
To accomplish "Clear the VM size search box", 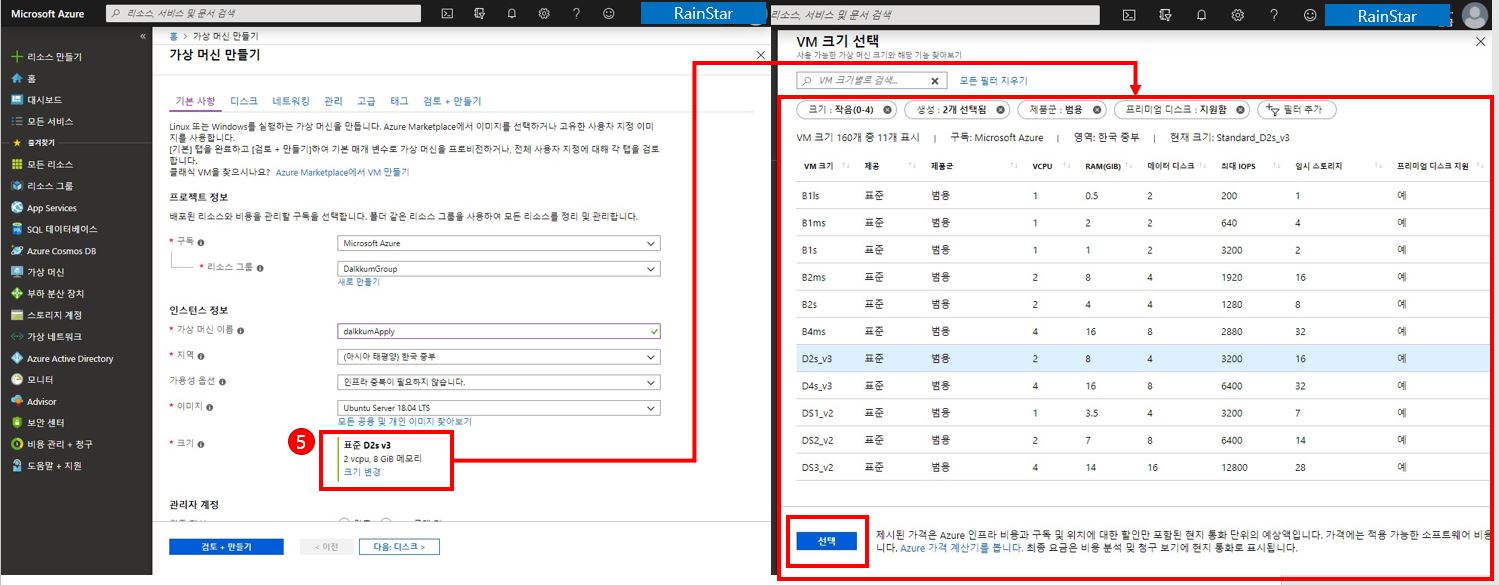I will point(935,81).
